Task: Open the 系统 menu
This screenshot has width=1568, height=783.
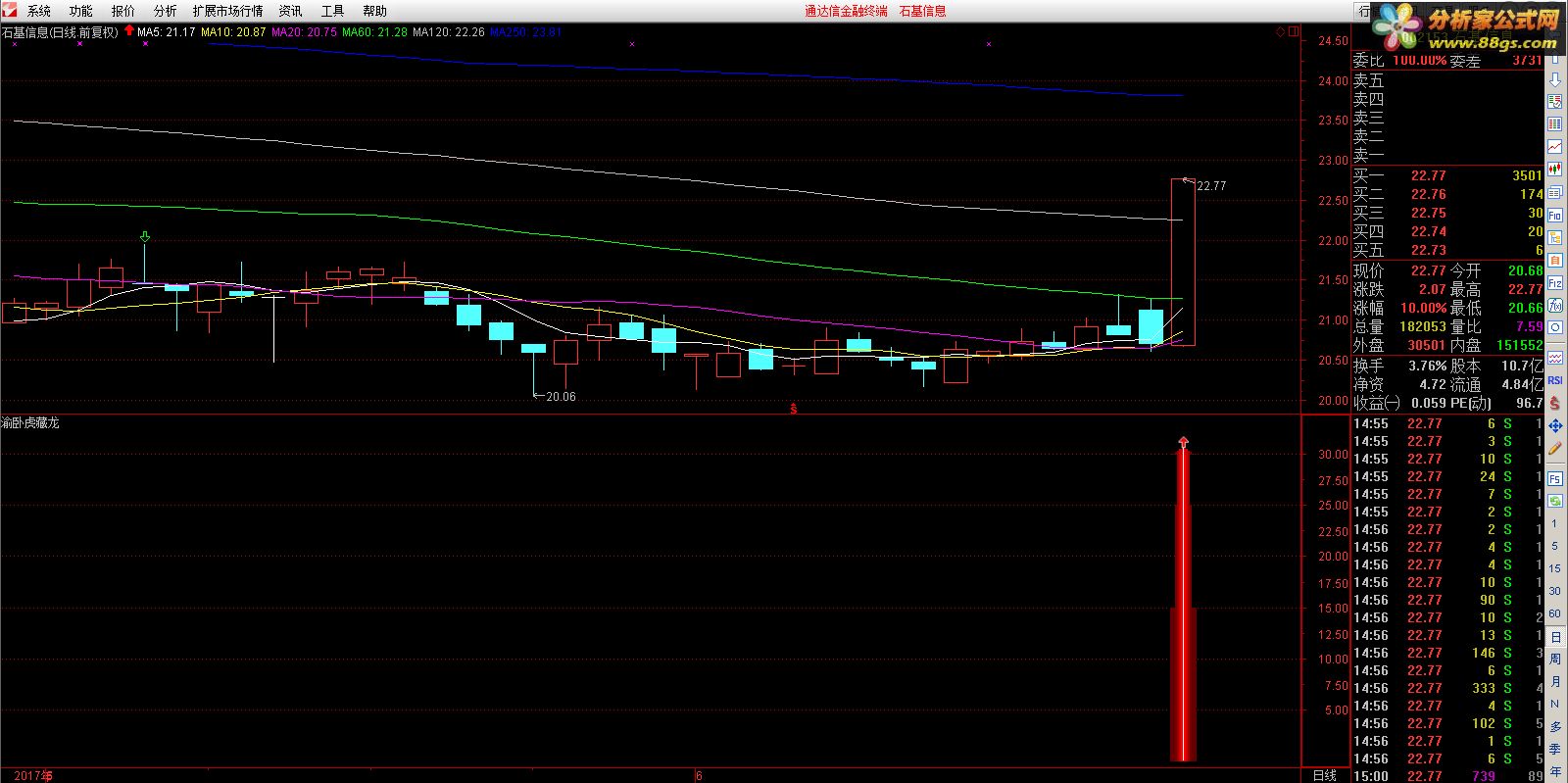Action: point(39,11)
